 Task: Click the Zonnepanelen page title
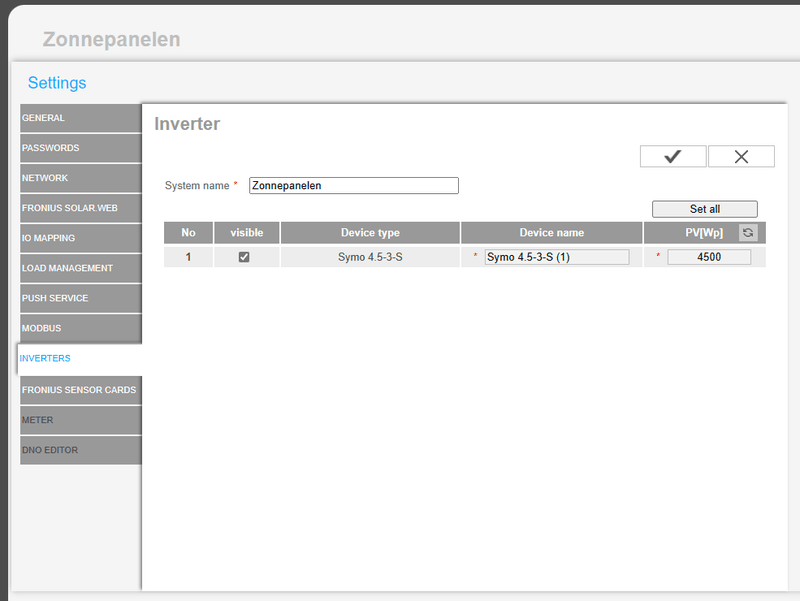coord(112,39)
